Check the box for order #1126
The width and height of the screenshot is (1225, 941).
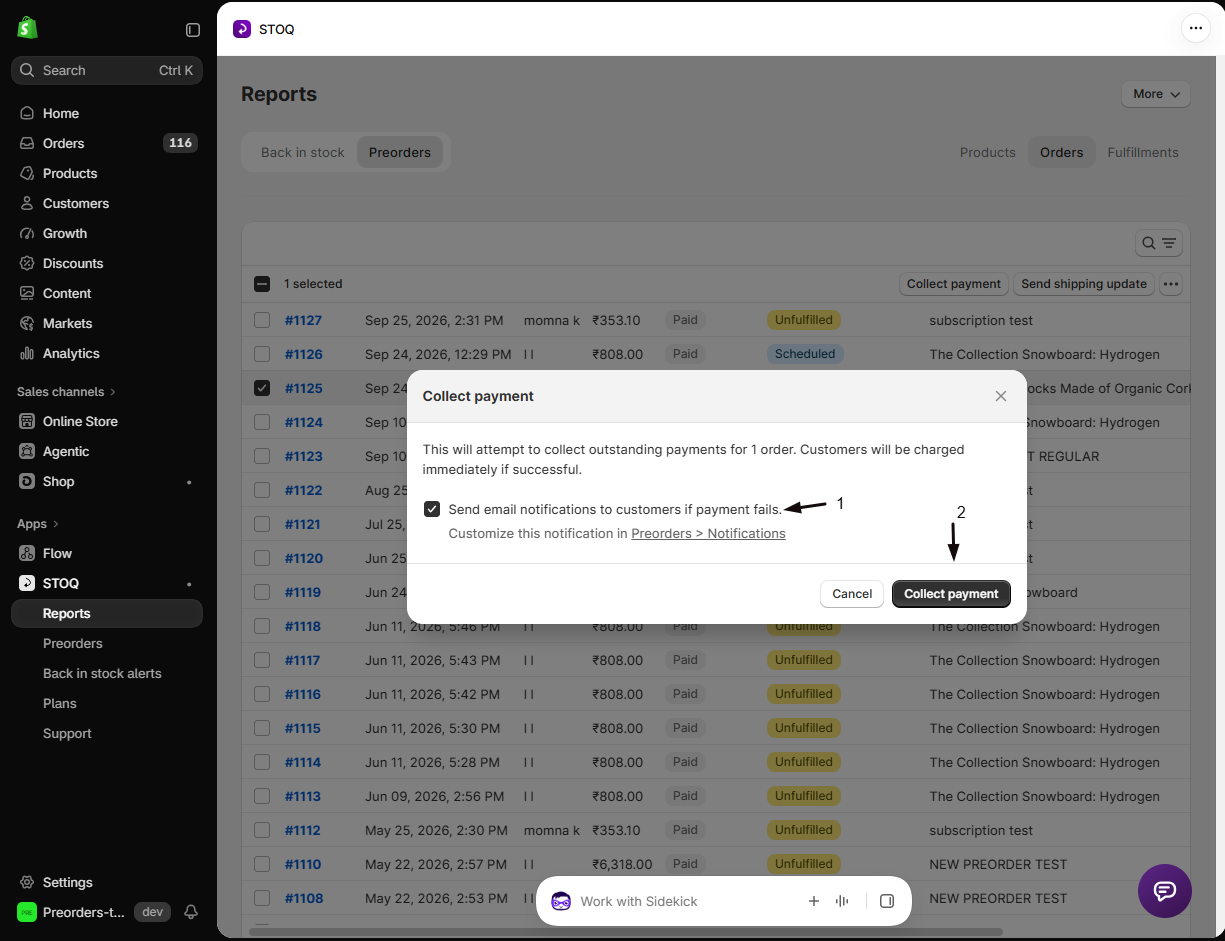click(262, 354)
